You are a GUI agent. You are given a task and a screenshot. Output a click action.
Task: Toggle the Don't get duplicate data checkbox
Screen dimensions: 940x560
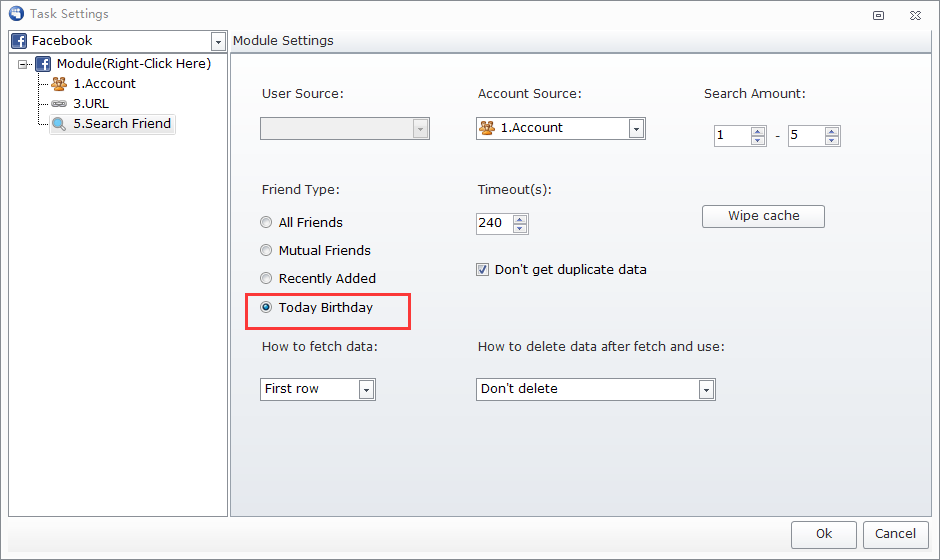tap(483, 270)
